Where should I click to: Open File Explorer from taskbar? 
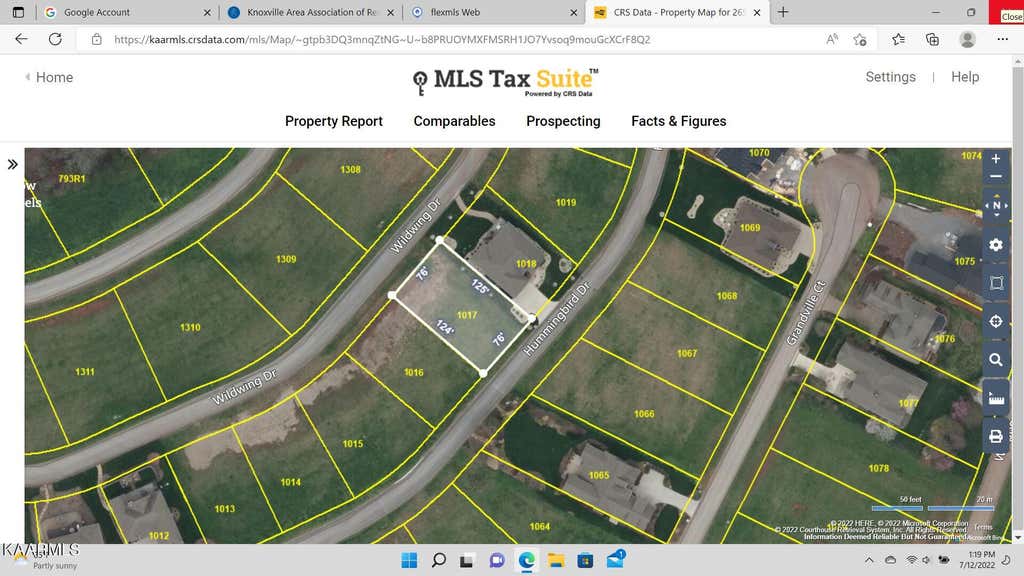(556, 560)
